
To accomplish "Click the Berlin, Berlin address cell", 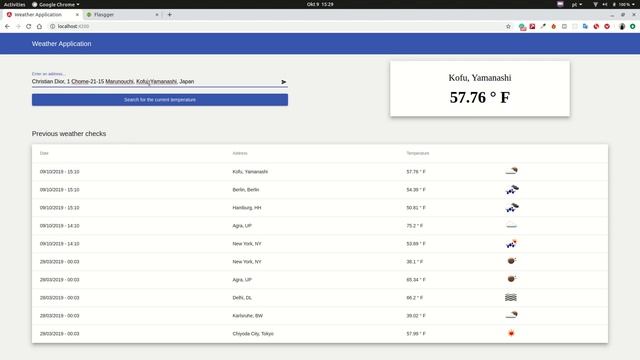I will tap(246, 190).
